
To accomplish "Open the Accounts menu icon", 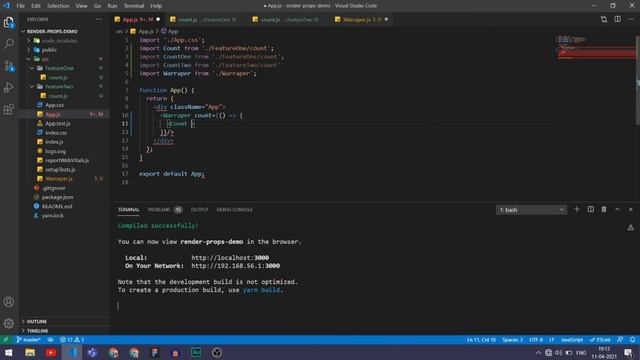I will [x=9, y=302].
